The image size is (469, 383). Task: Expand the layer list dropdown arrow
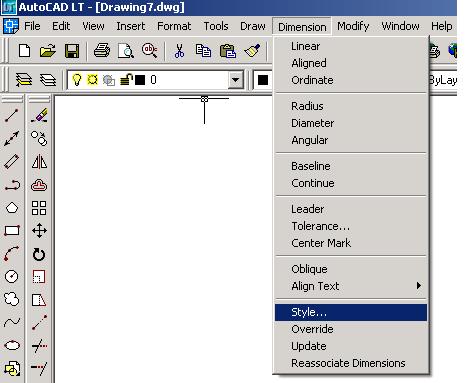(x=235, y=80)
